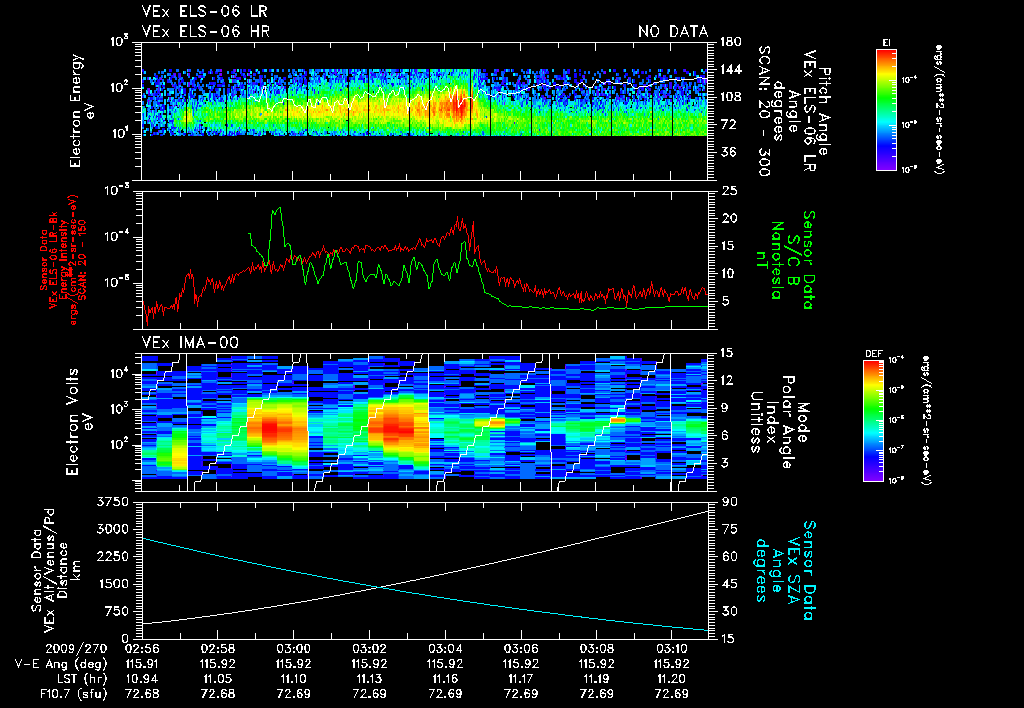Image resolution: width=1024 pixels, height=708 pixels.
Task: Click the "SCAN: 20 - 300" label
Action: 765,111
